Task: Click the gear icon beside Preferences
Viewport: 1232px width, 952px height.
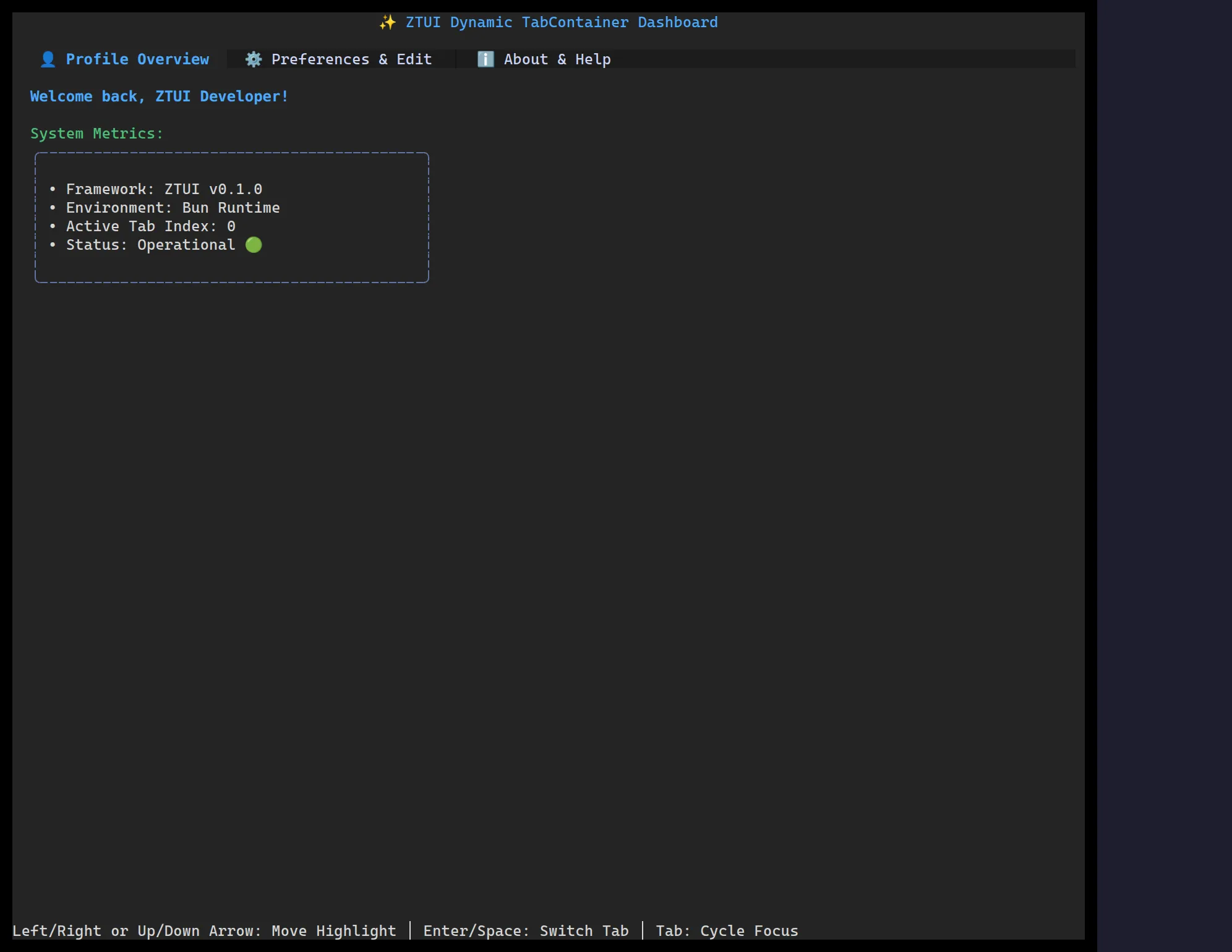Action: point(254,59)
